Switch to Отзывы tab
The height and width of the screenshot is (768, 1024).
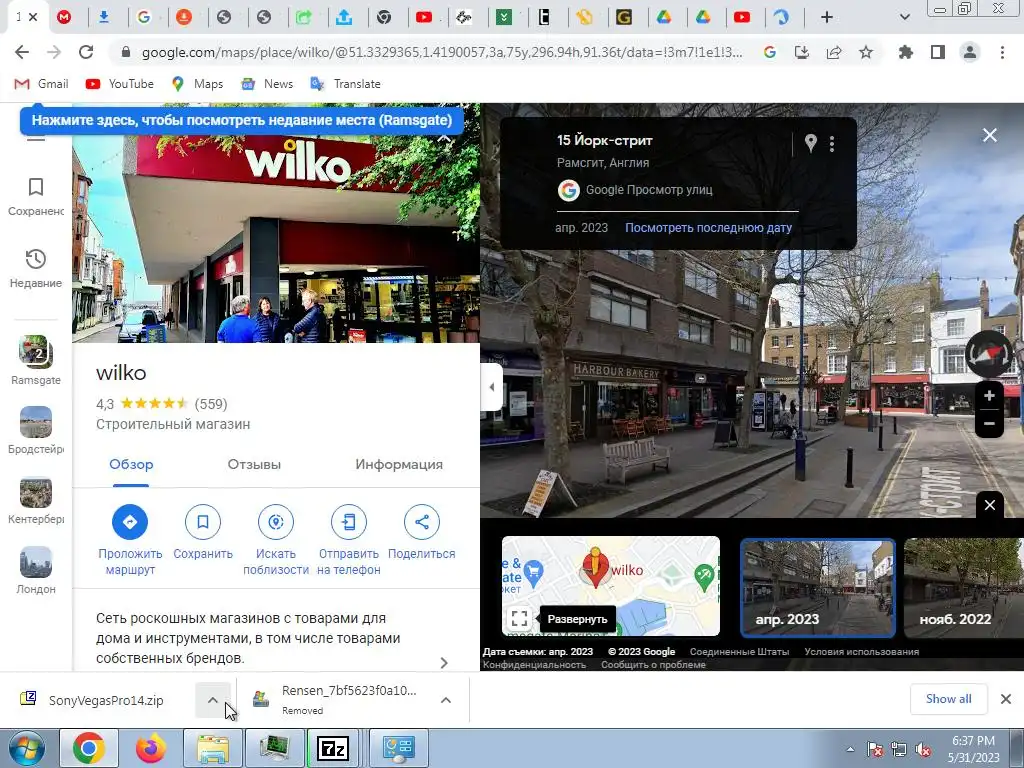tap(254, 465)
